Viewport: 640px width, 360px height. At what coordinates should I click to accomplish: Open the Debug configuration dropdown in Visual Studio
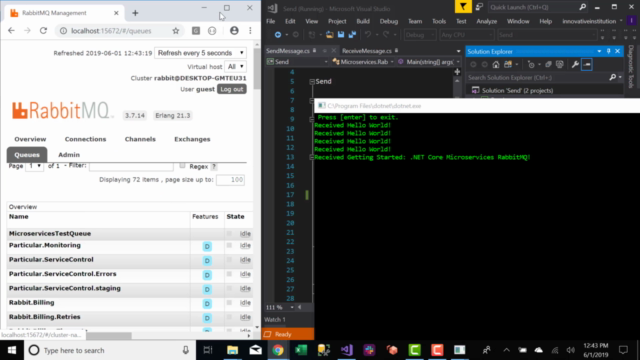(x=419, y=35)
